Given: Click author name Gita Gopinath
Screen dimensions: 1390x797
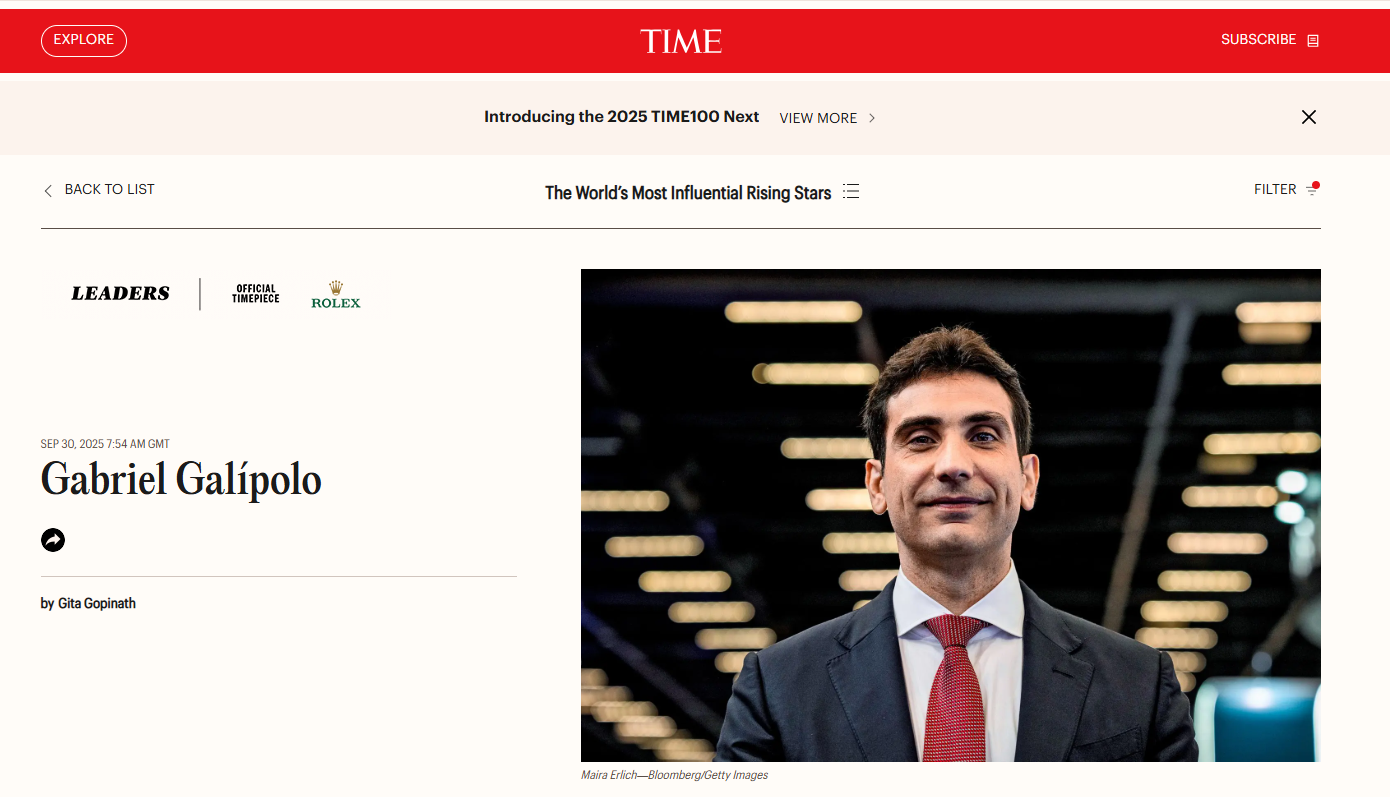Looking at the screenshot, I should pyautogui.click(x=97, y=603).
